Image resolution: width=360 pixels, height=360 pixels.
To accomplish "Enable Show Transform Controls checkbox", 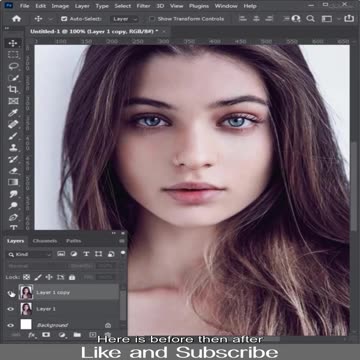I will click(152, 19).
